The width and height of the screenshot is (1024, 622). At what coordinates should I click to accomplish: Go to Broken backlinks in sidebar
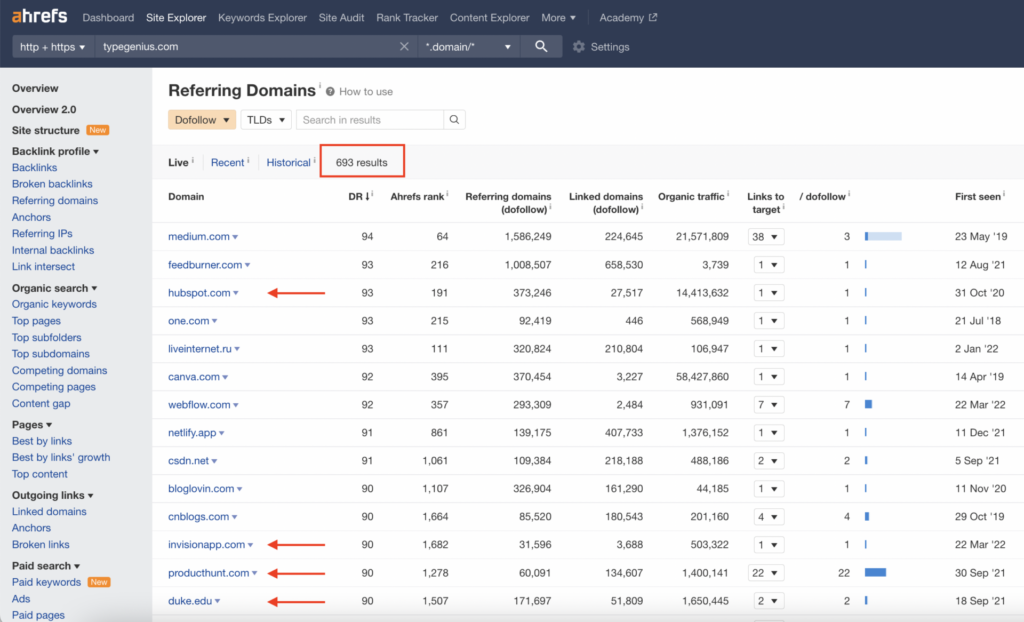coord(52,184)
